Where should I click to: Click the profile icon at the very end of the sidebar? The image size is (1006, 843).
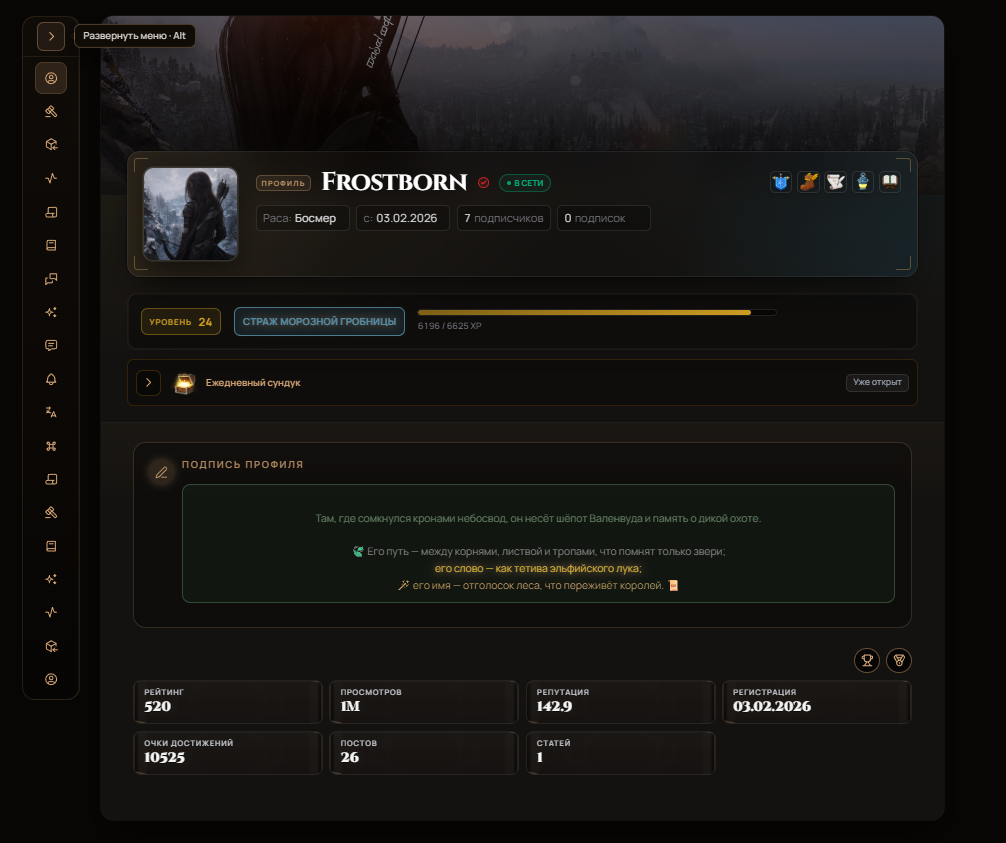click(x=51, y=679)
